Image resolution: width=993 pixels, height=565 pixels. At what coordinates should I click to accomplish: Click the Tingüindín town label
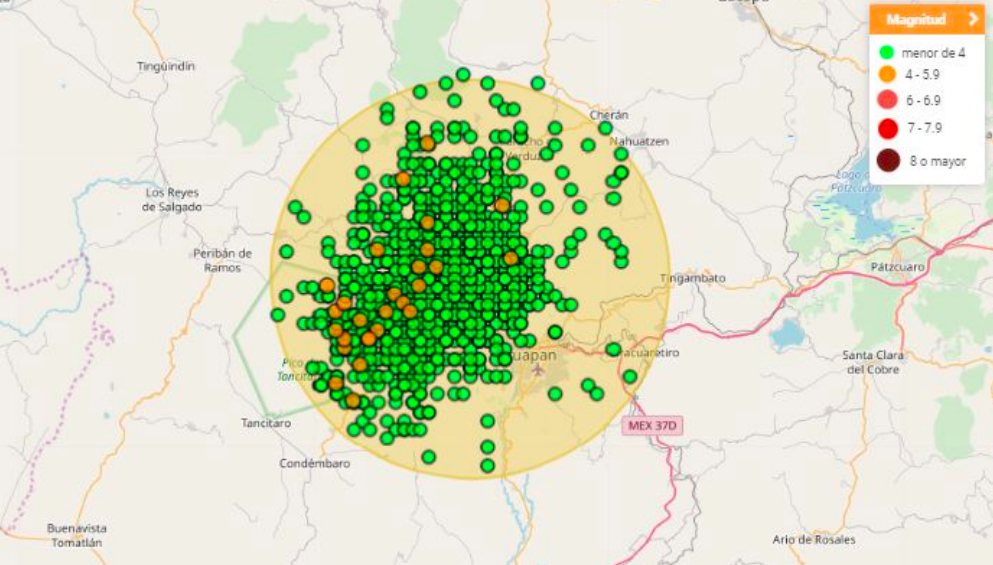[x=166, y=66]
